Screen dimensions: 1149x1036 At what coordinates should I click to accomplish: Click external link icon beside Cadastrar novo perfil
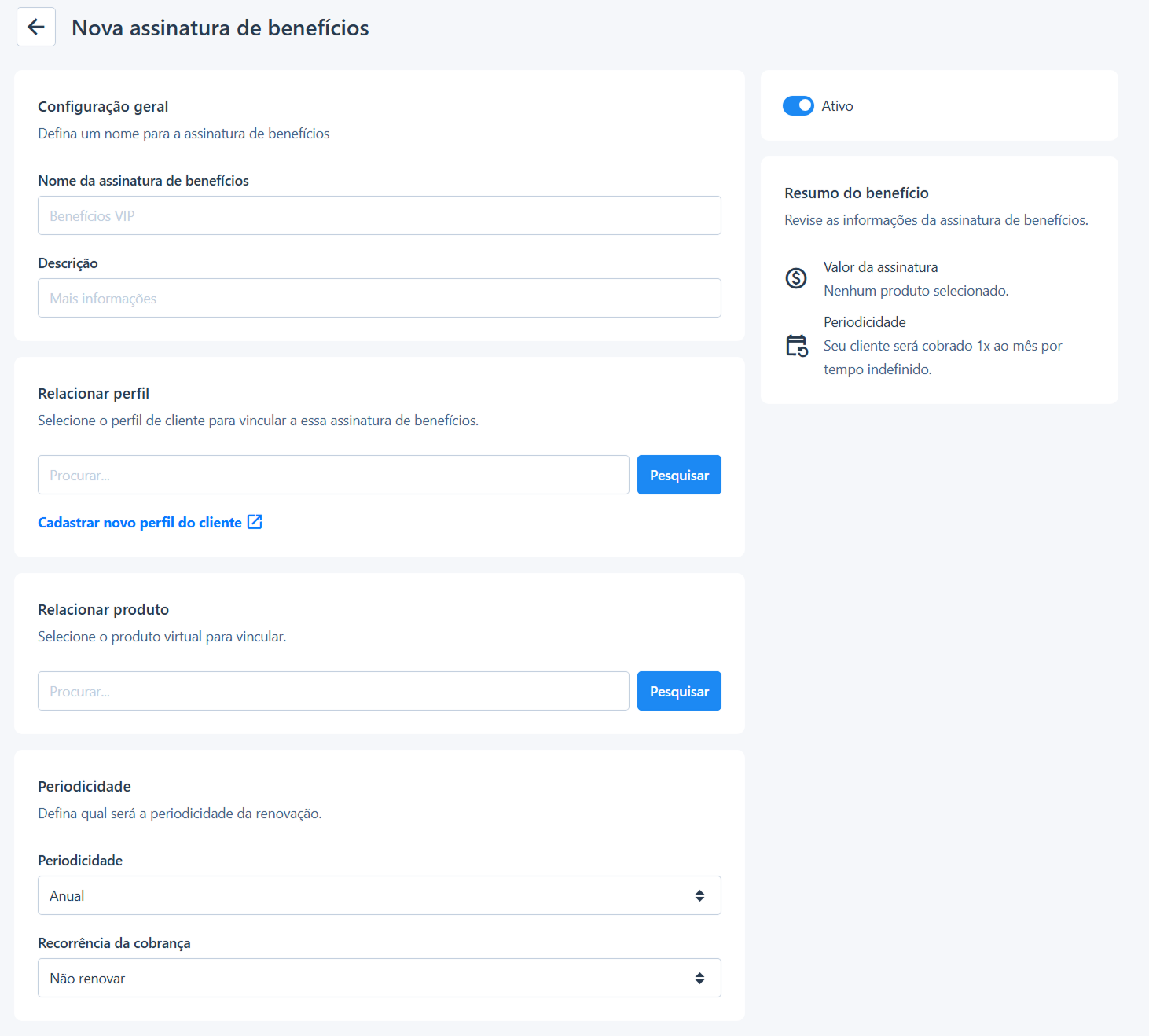[255, 522]
